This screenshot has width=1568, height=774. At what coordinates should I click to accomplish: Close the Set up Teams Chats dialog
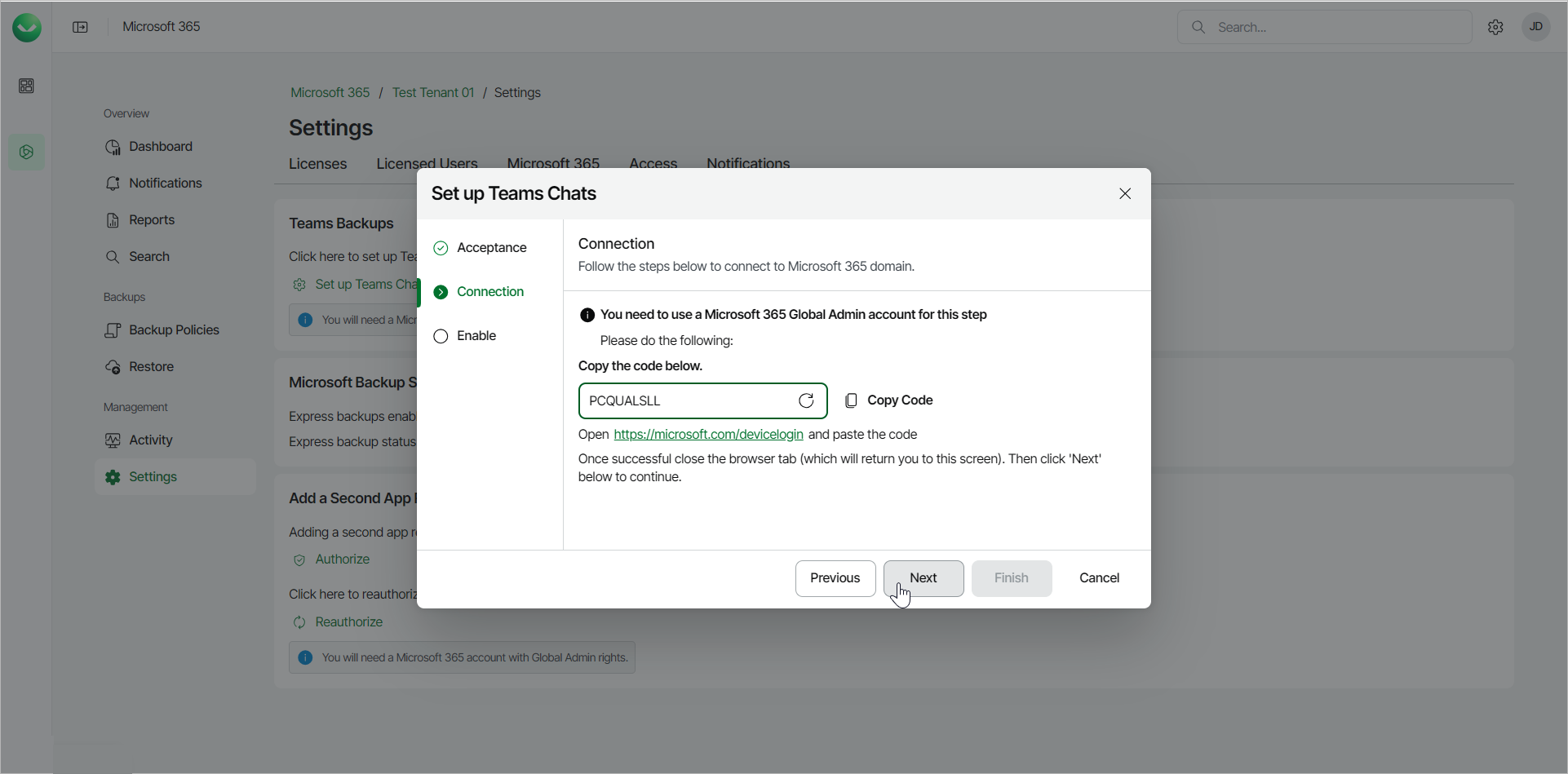click(x=1125, y=193)
